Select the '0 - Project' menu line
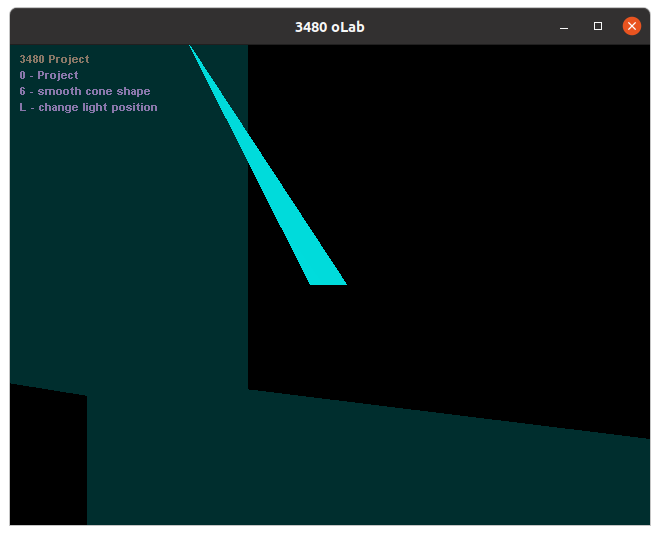Screen dimensions: 660x535 pos(49,75)
